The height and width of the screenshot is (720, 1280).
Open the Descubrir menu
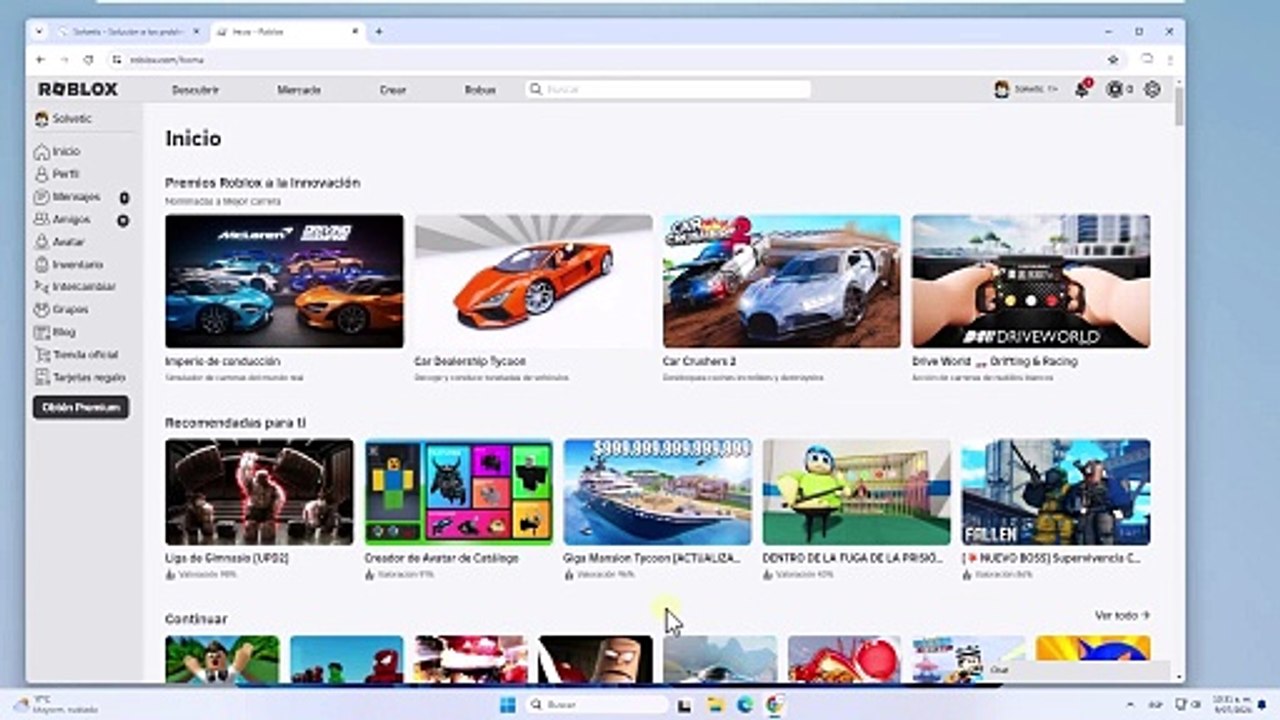[195, 90]
